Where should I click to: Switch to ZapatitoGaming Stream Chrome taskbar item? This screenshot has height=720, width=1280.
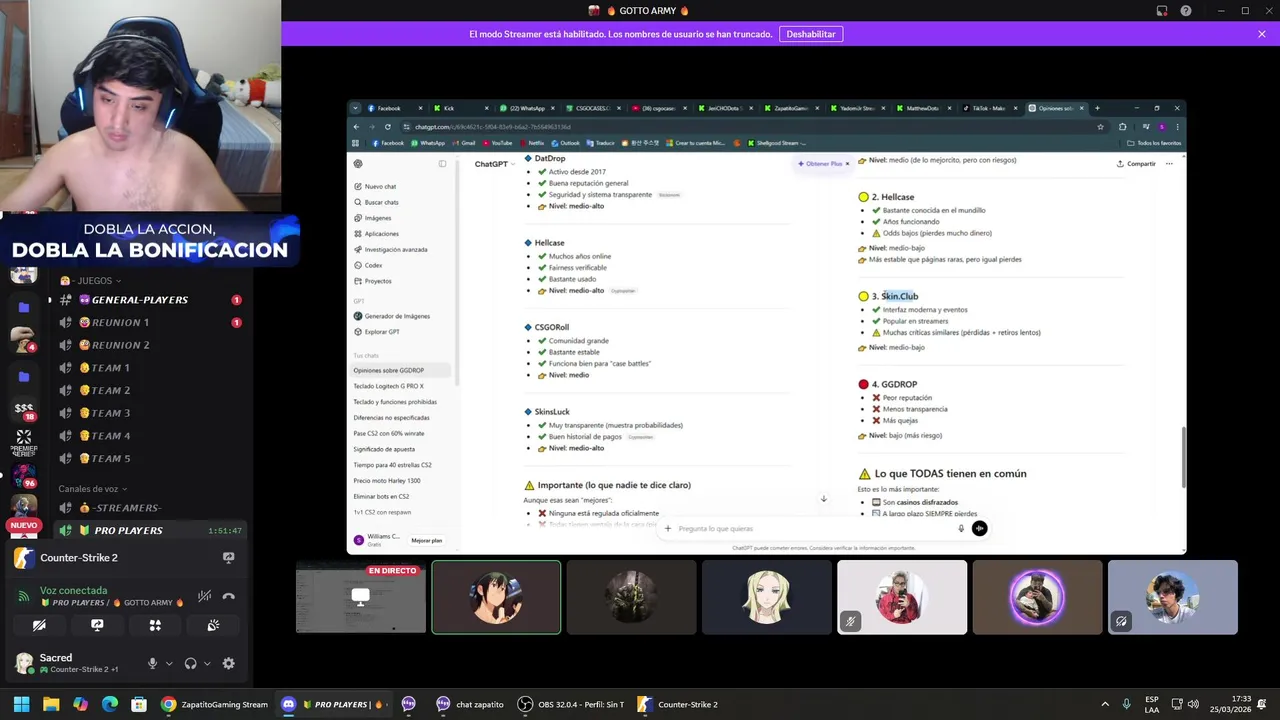point(215,704)
